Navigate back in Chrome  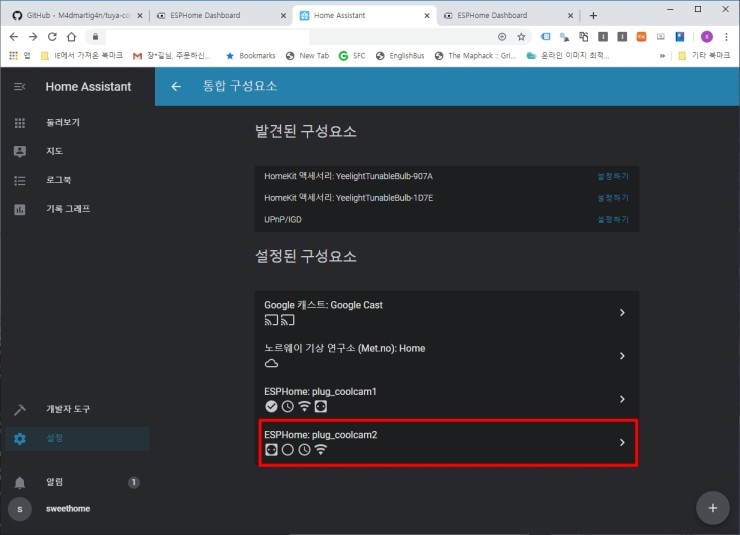(x=14, y=37)
